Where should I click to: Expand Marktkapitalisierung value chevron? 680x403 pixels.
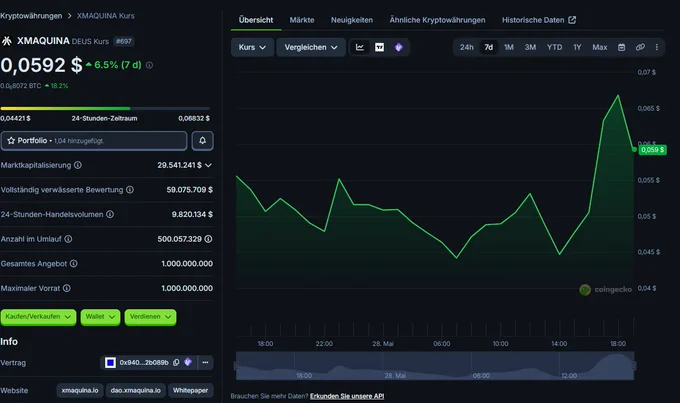(208, 165)
